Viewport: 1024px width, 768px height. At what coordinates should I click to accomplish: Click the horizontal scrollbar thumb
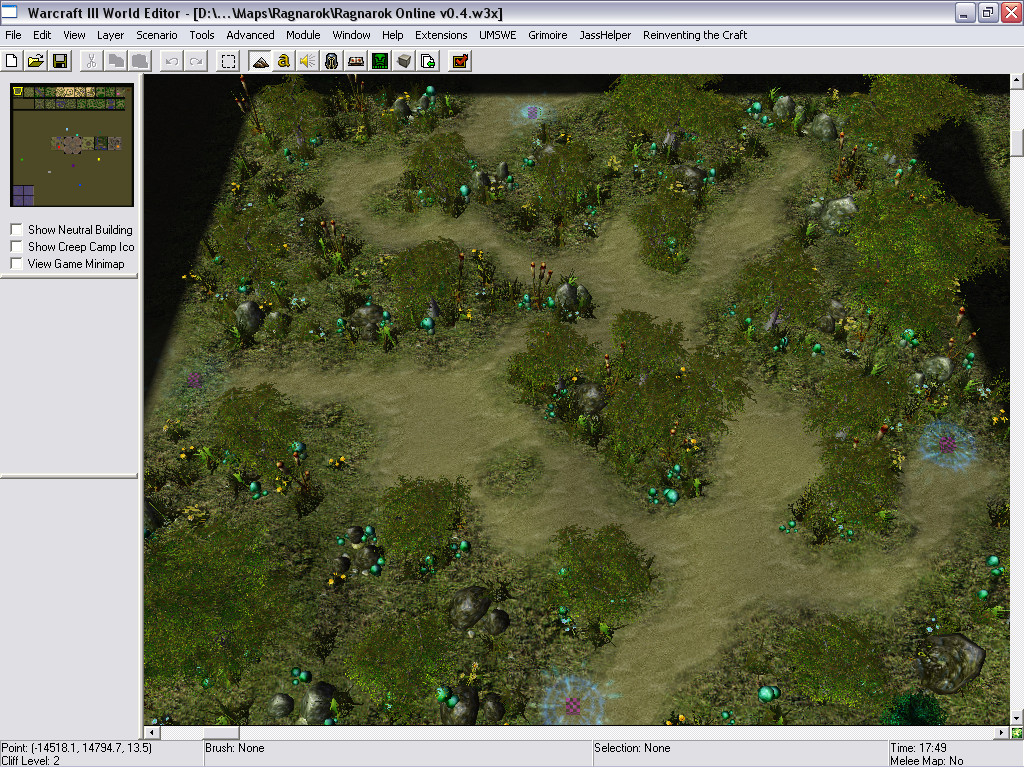tap(221, 733)
